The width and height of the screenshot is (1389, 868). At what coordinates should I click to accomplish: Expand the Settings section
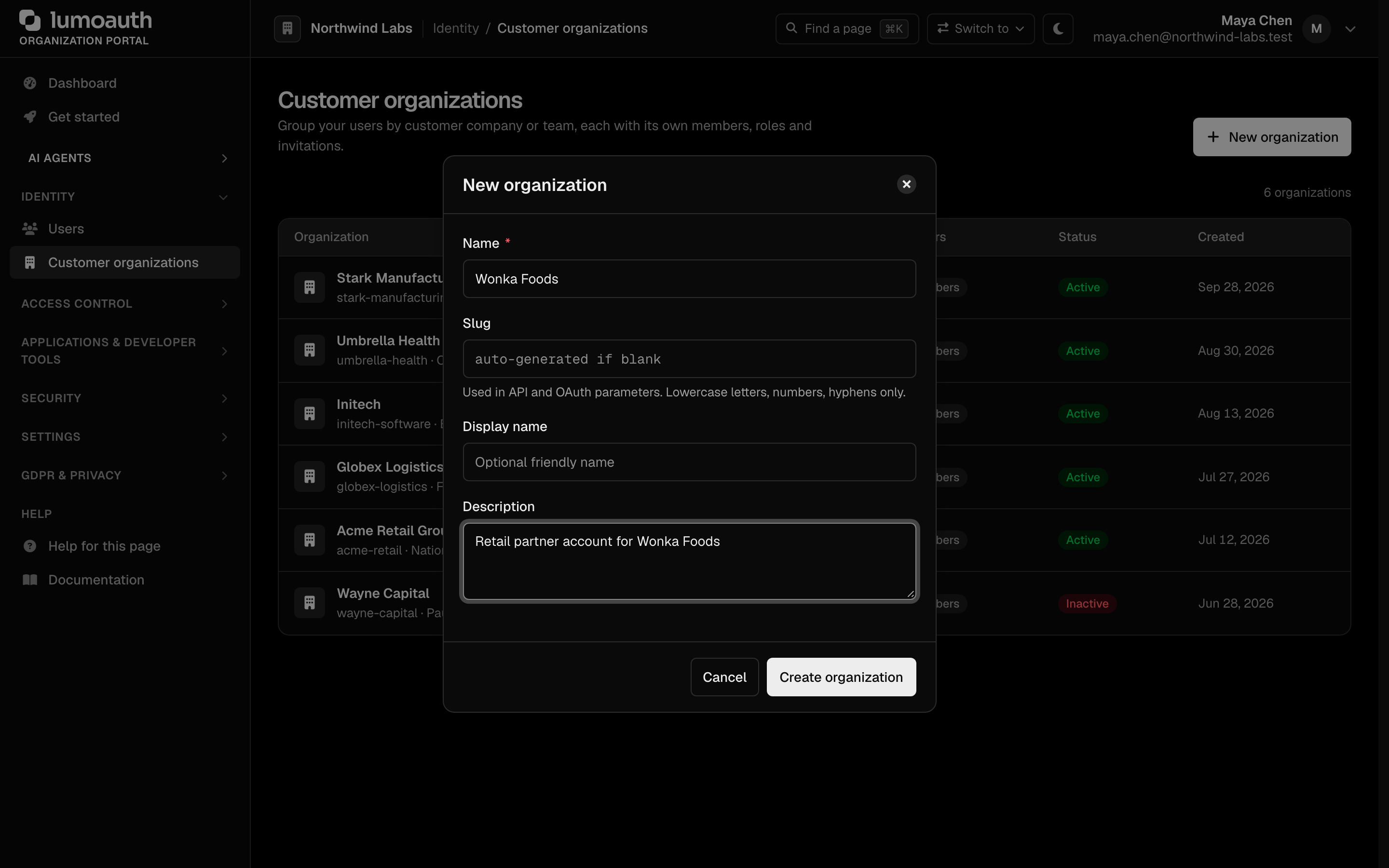(124, 437)
